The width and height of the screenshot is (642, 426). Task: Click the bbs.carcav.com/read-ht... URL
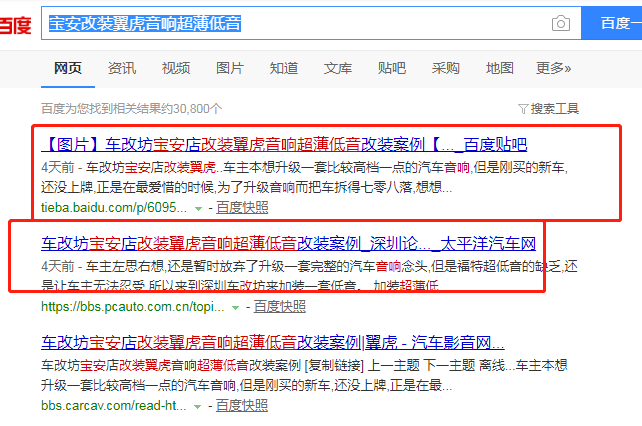(x=114, y=406)
